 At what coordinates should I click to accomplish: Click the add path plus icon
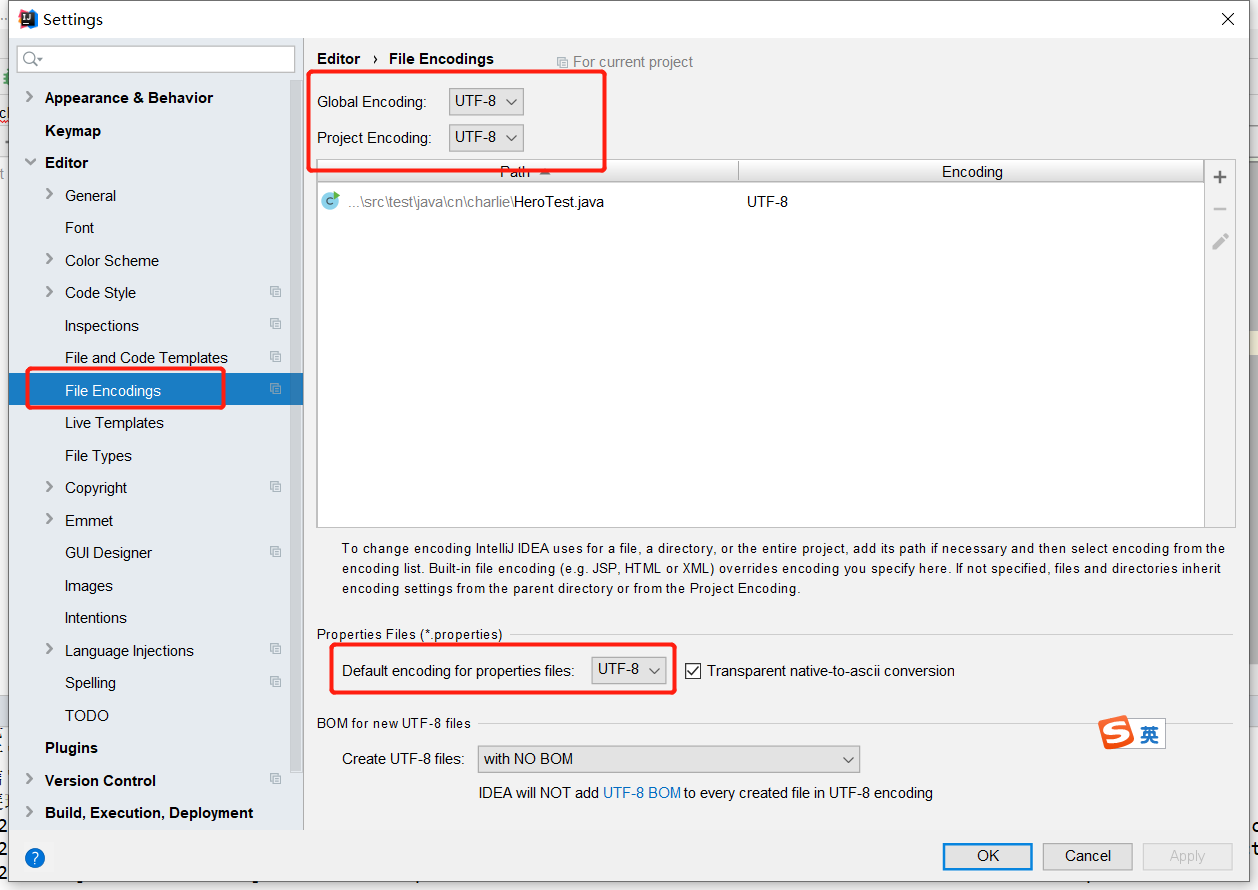(x=1219, y=178)
